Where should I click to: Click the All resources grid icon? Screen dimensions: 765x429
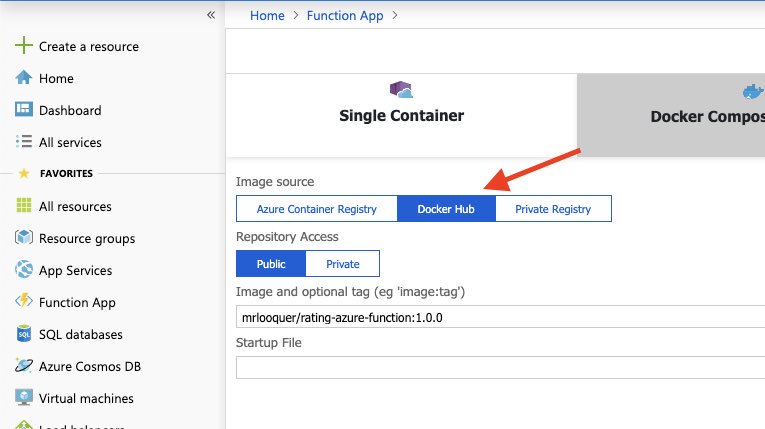point(23,205)
